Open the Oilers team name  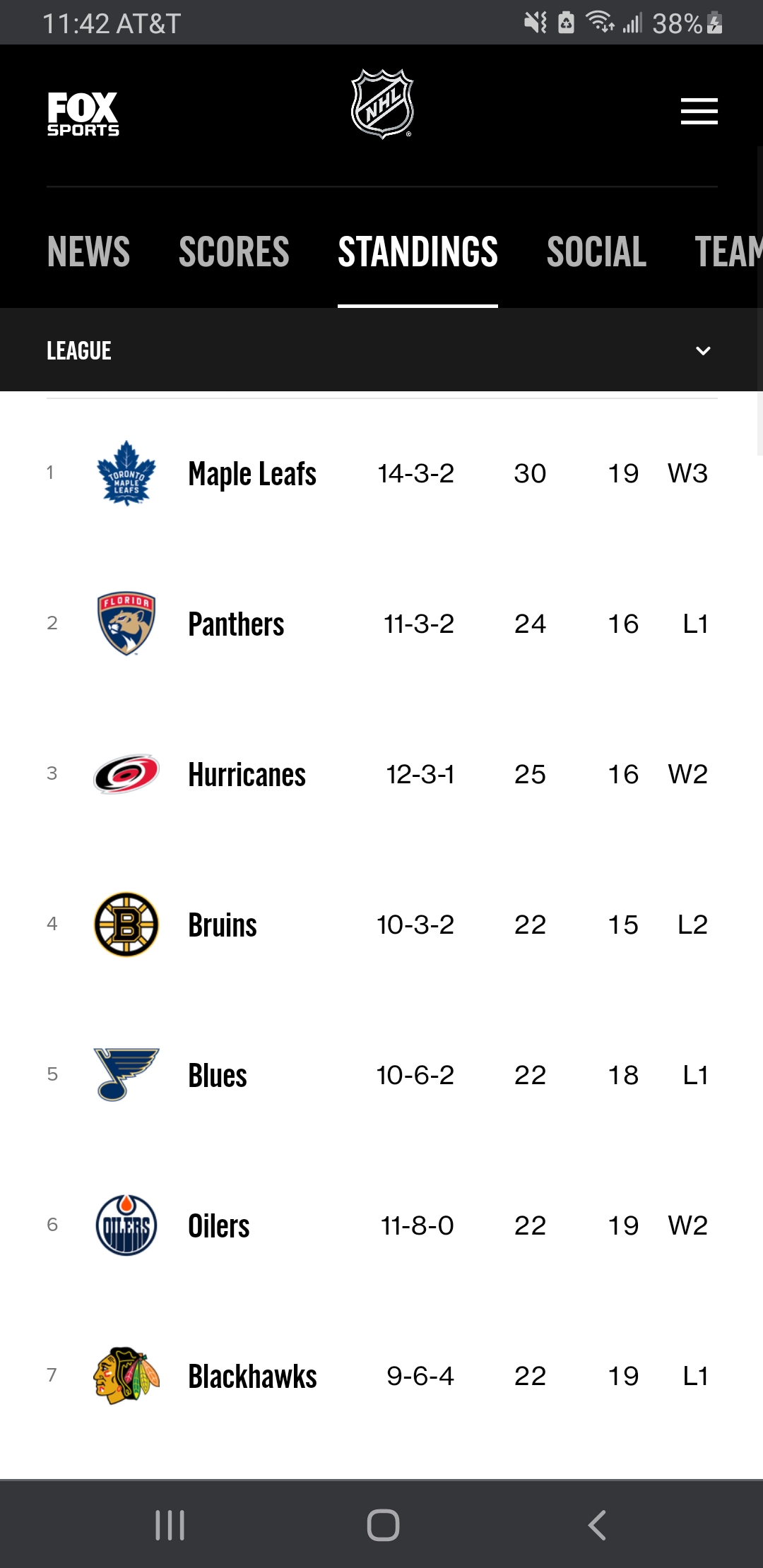click(219, 1225)
